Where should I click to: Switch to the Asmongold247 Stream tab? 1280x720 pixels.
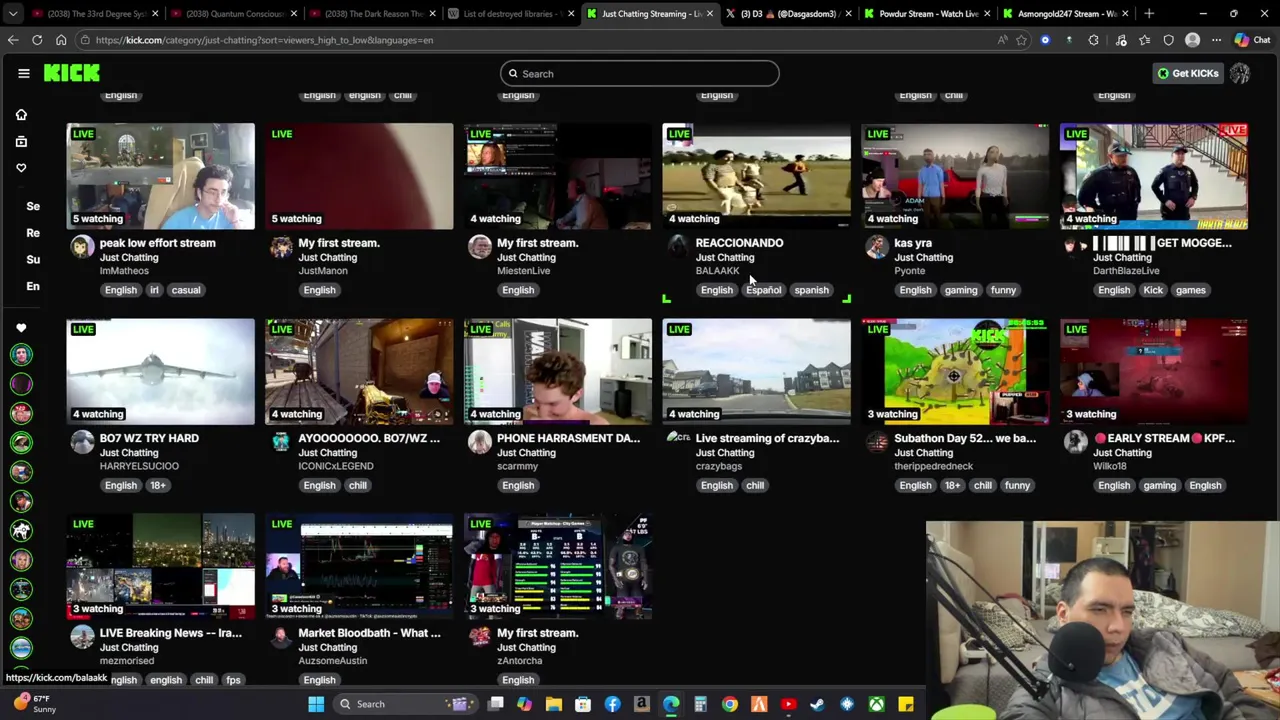pos(1064,14)
